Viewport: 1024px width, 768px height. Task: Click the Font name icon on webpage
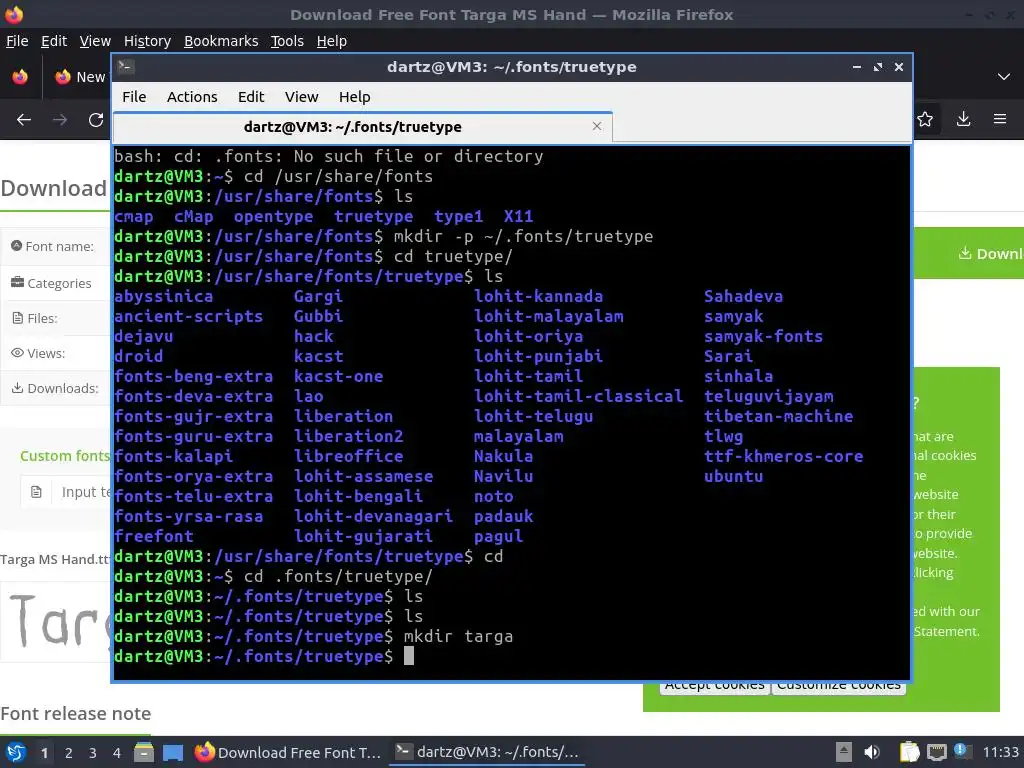pos(16,246)
